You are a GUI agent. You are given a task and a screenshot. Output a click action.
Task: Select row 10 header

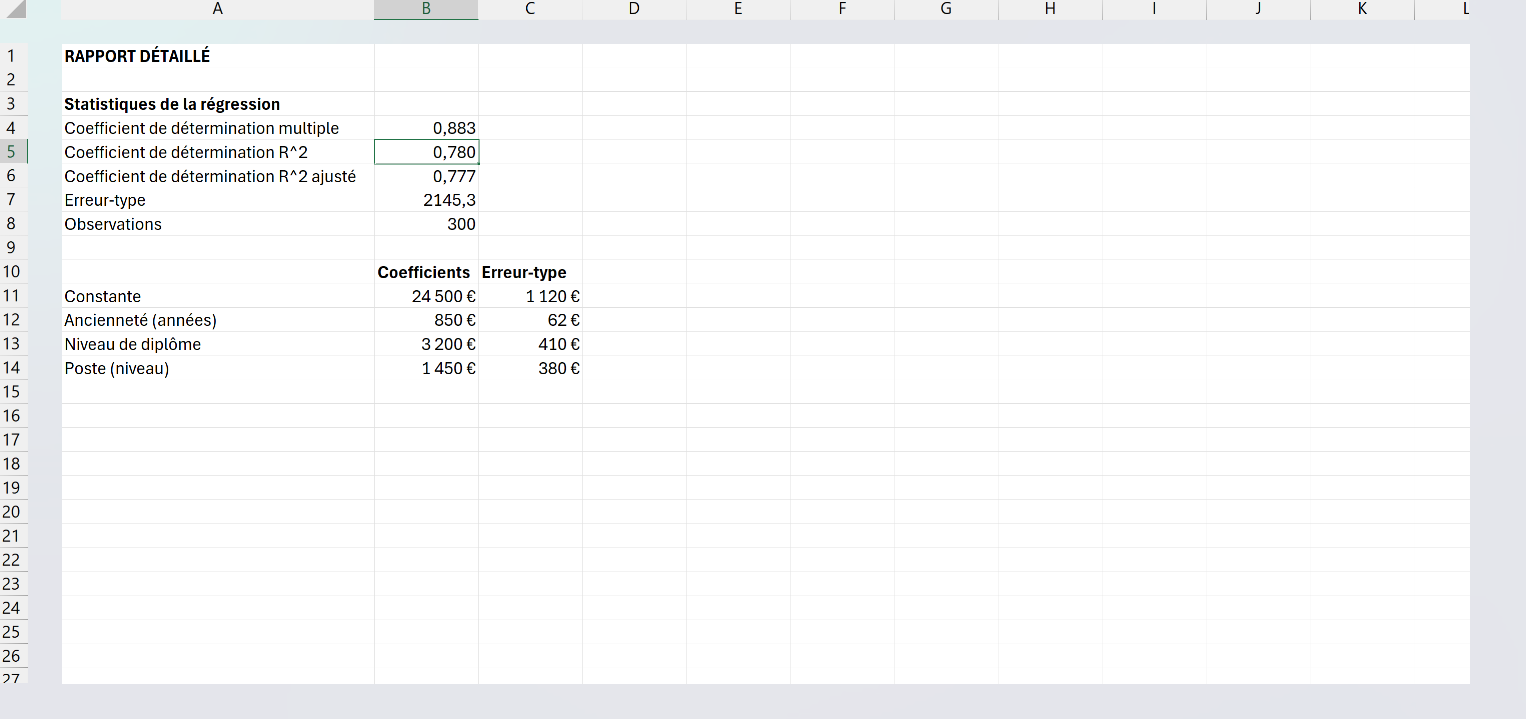14,272
